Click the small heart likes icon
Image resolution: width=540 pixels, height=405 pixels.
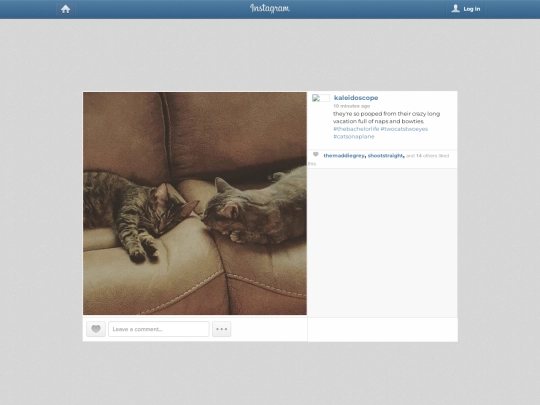click(x=315, y=155)
